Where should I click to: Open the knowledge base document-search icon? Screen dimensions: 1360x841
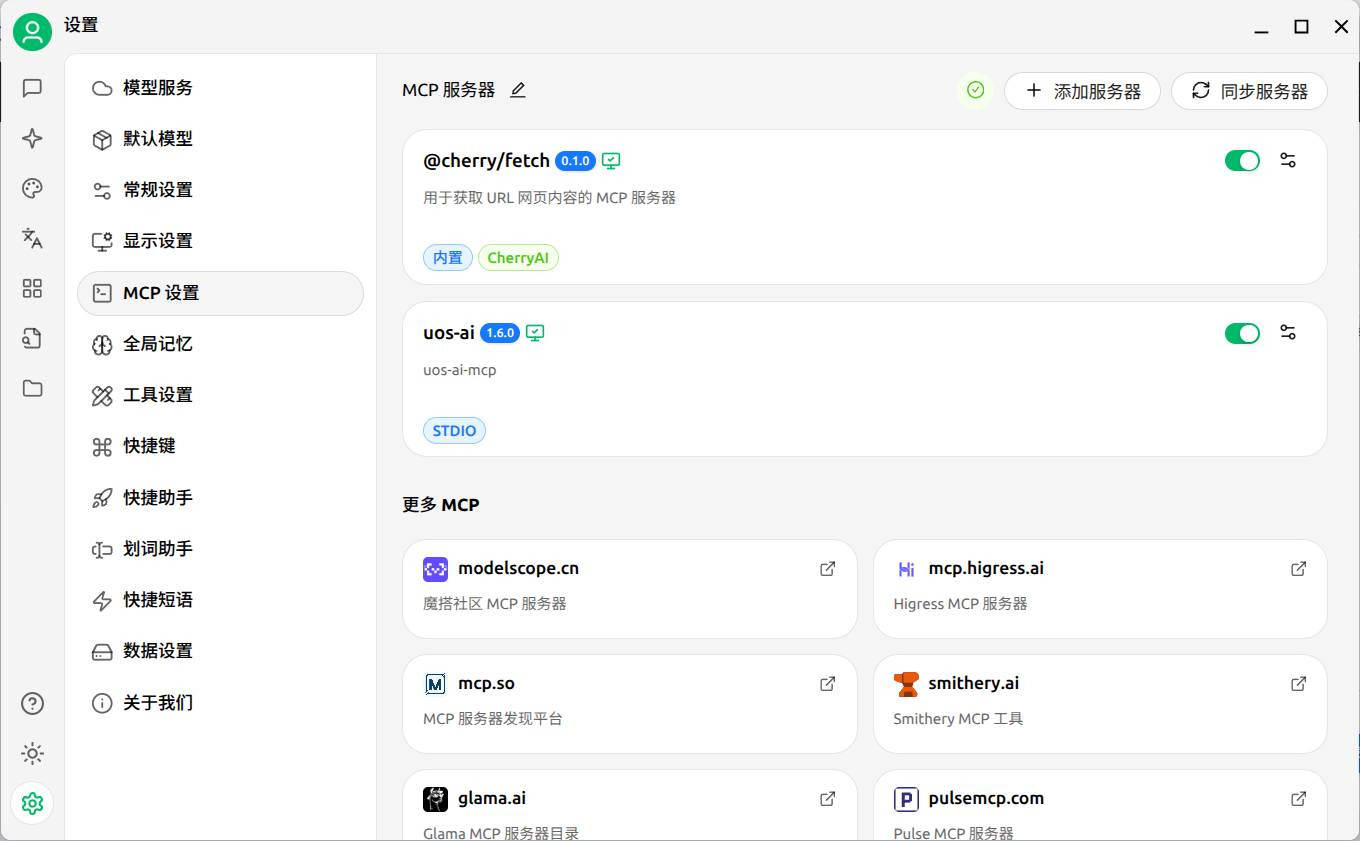32,339
